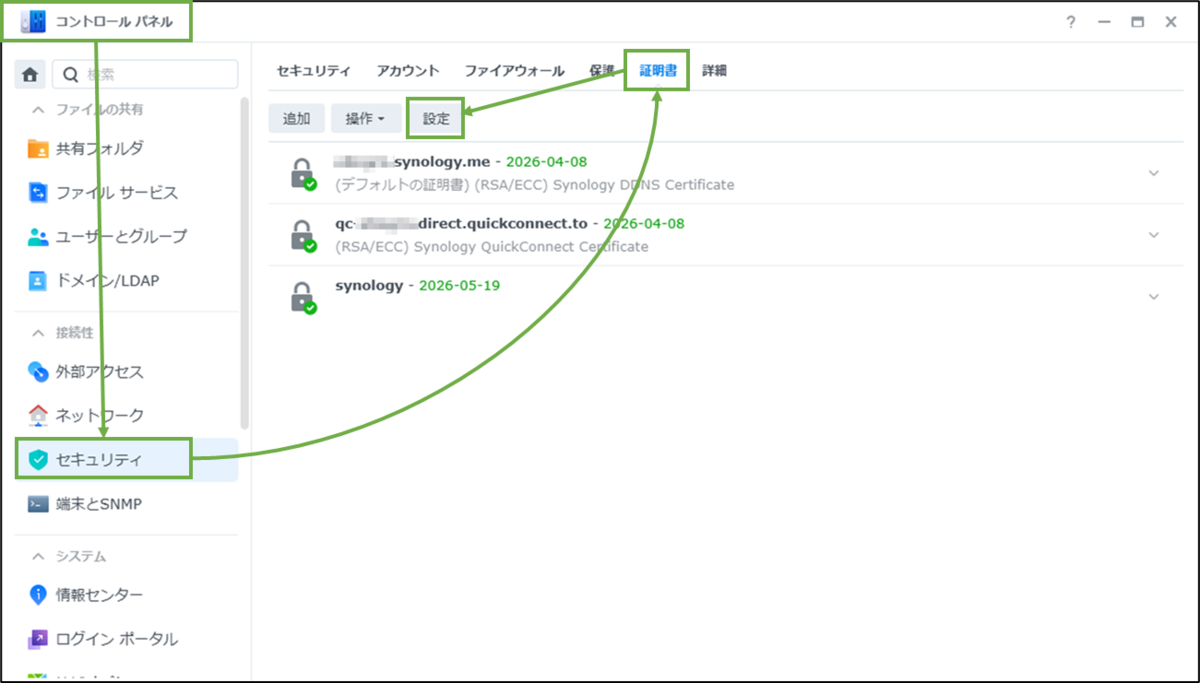1200x683 pixels.
Task: Go to the Control Panel home icon
Action: pos(31,74)
